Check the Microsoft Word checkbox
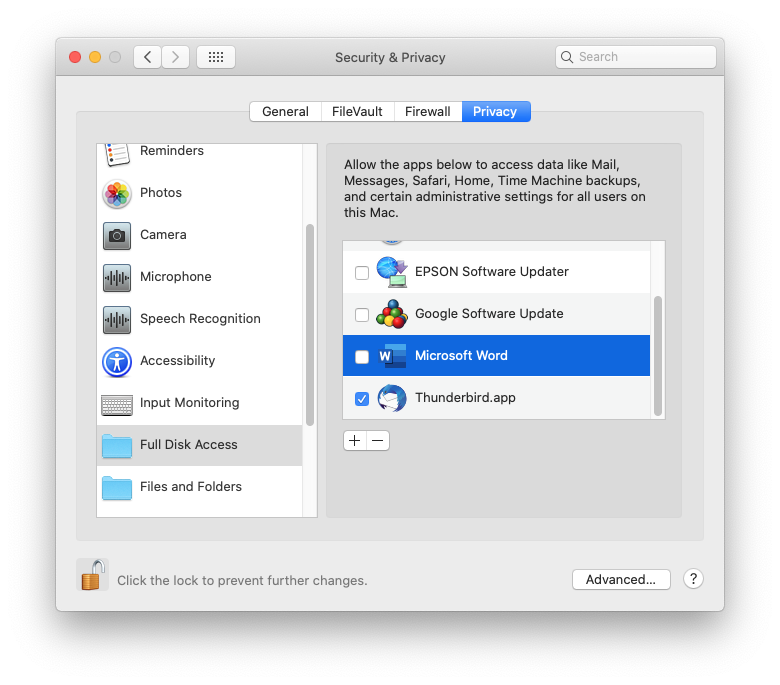The width and height of the screenshot is (780, 685). coord(362,357)
